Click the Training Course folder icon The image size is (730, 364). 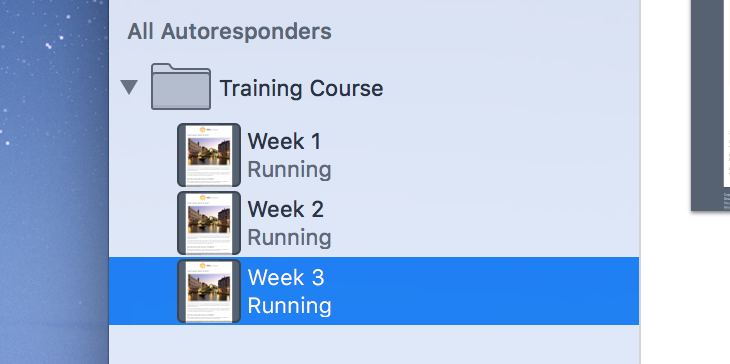[181, 87]
